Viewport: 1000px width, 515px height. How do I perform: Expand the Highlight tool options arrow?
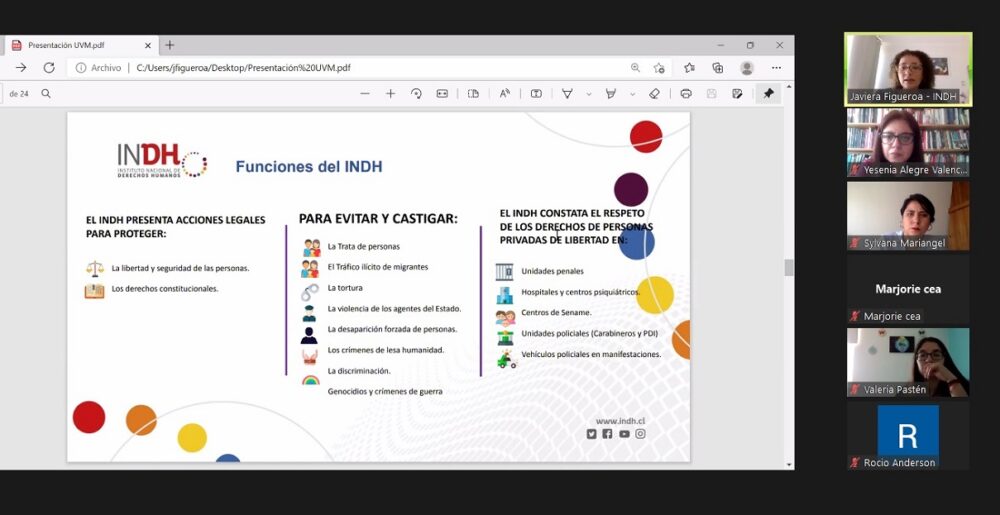click(x=632, y=94)
